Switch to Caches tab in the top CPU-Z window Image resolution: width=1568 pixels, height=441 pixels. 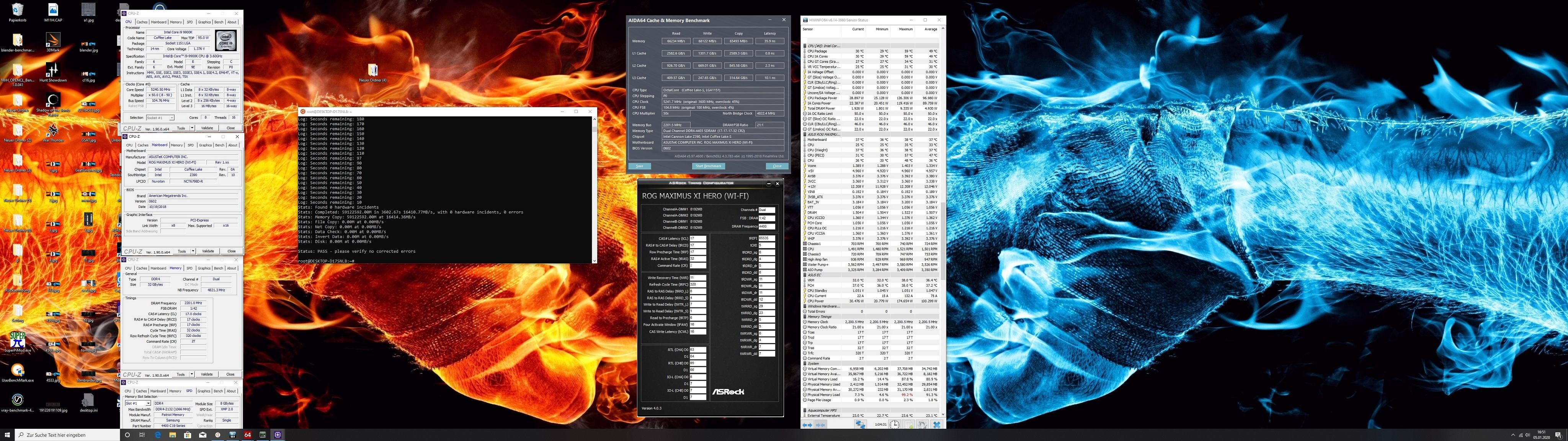pos(142,22)
